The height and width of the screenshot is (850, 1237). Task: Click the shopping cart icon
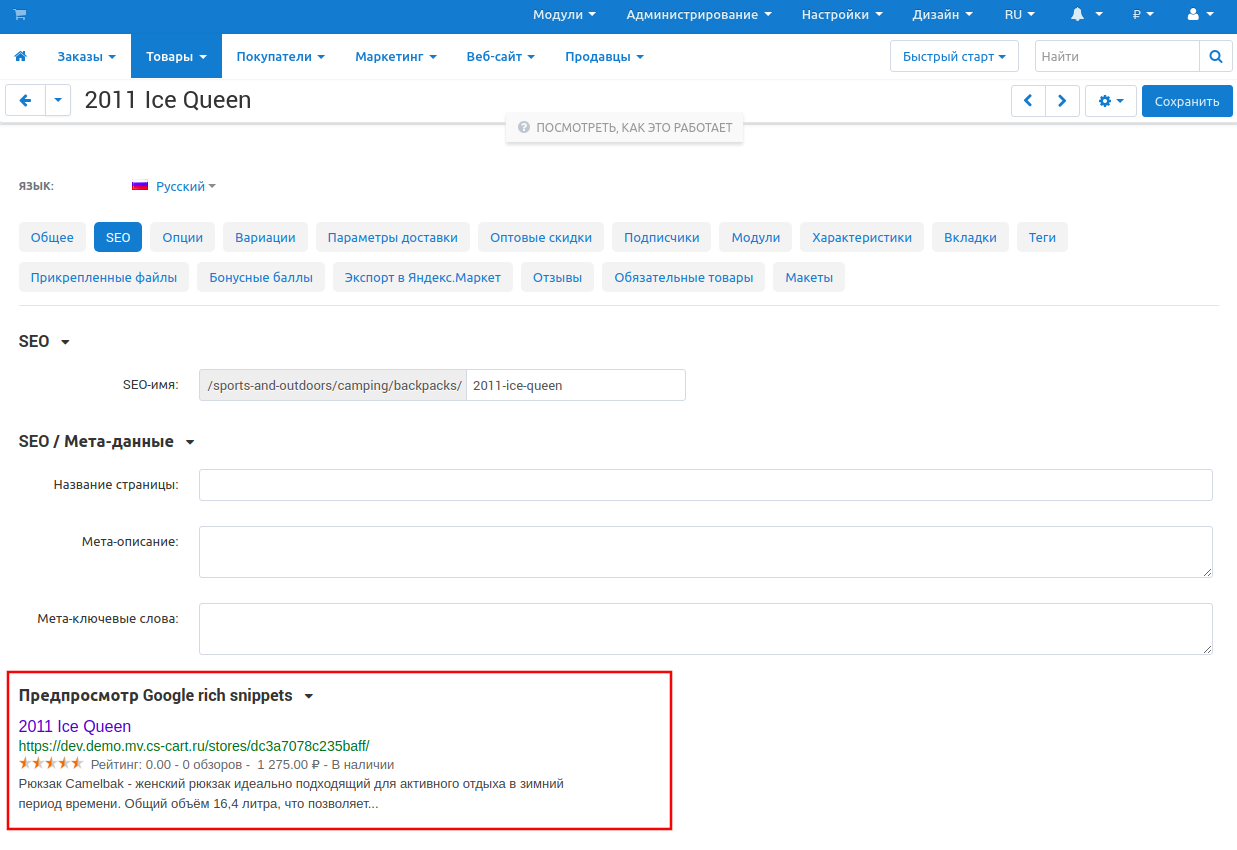point(20,15)
